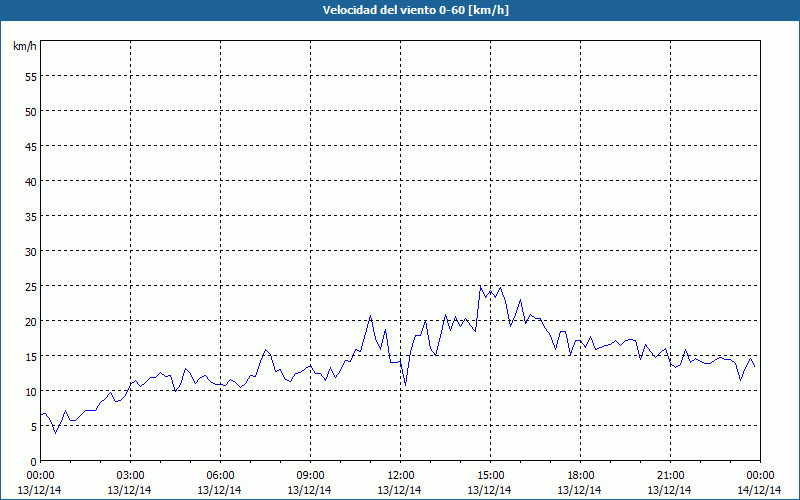Click the x-axis time label '12:00'
This screenshot has height=500, width=800.
click(x=401, y=476)
